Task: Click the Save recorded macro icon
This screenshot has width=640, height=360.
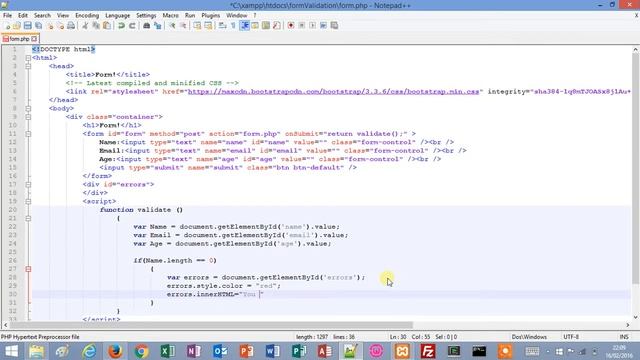Action: [x=334, y=26]
